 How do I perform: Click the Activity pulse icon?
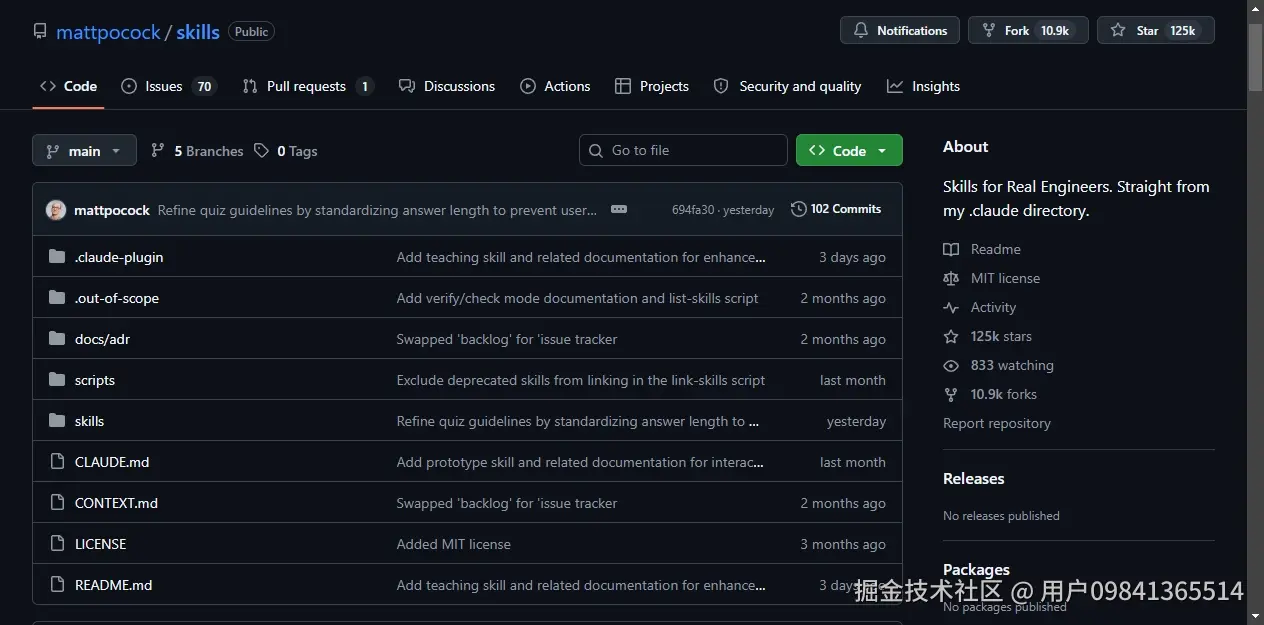click(x=951, y=307)
